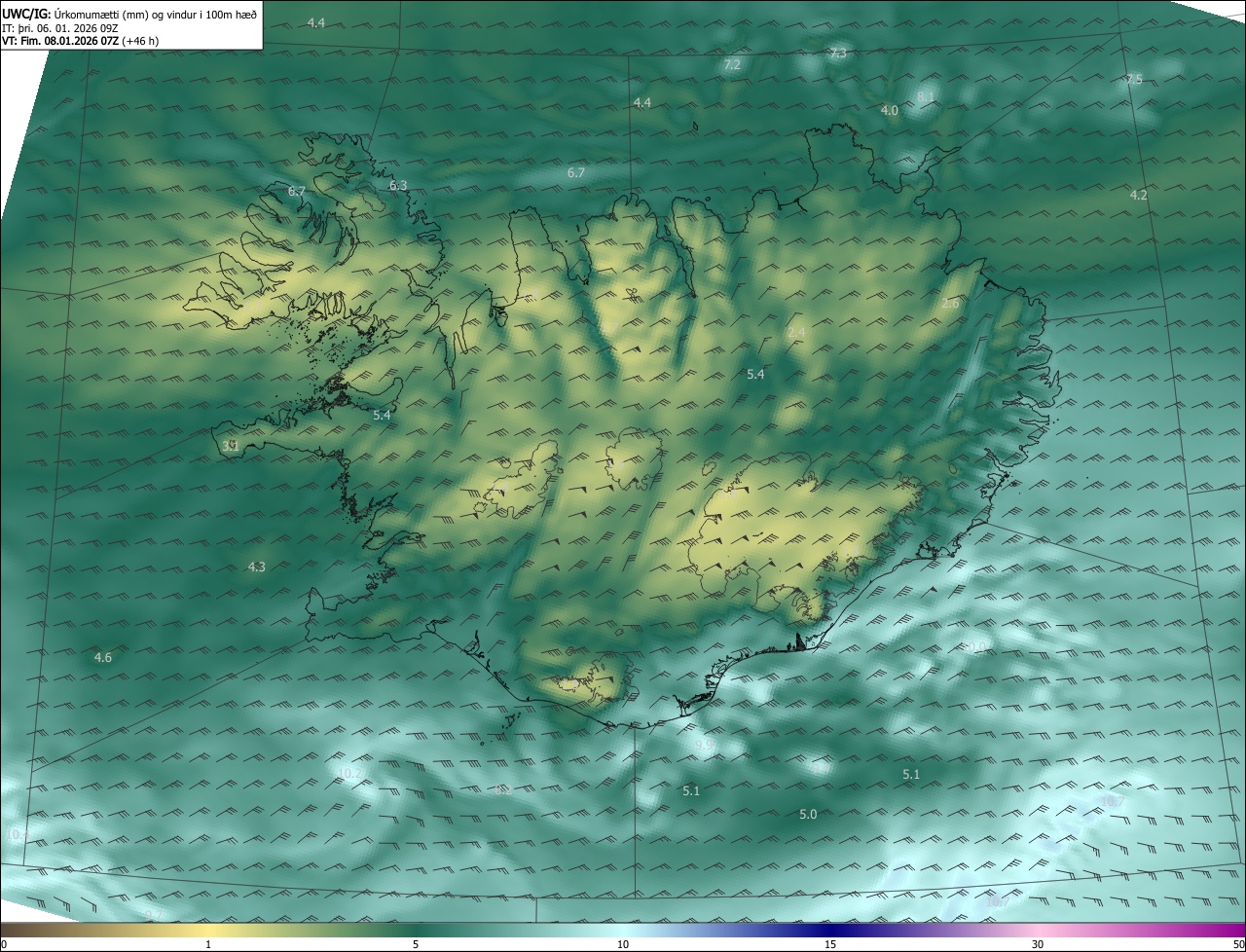Select the initial time line "IT: þri. 06. 01. 2026 09Z"
Screen dimensions: 1246x952
pyautogui.click(x=60, y=27)
